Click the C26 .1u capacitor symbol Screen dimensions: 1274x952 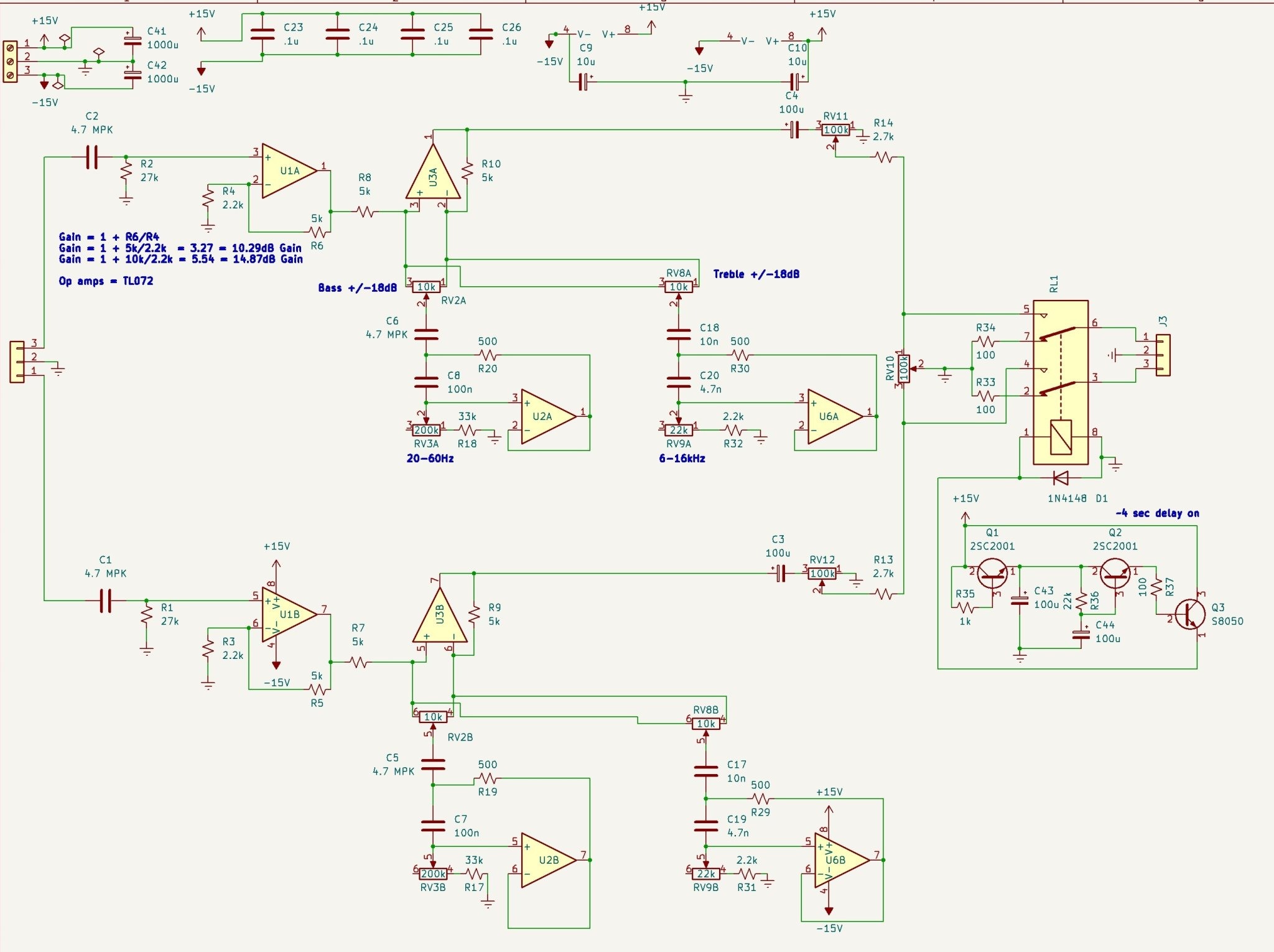(480, 34)
